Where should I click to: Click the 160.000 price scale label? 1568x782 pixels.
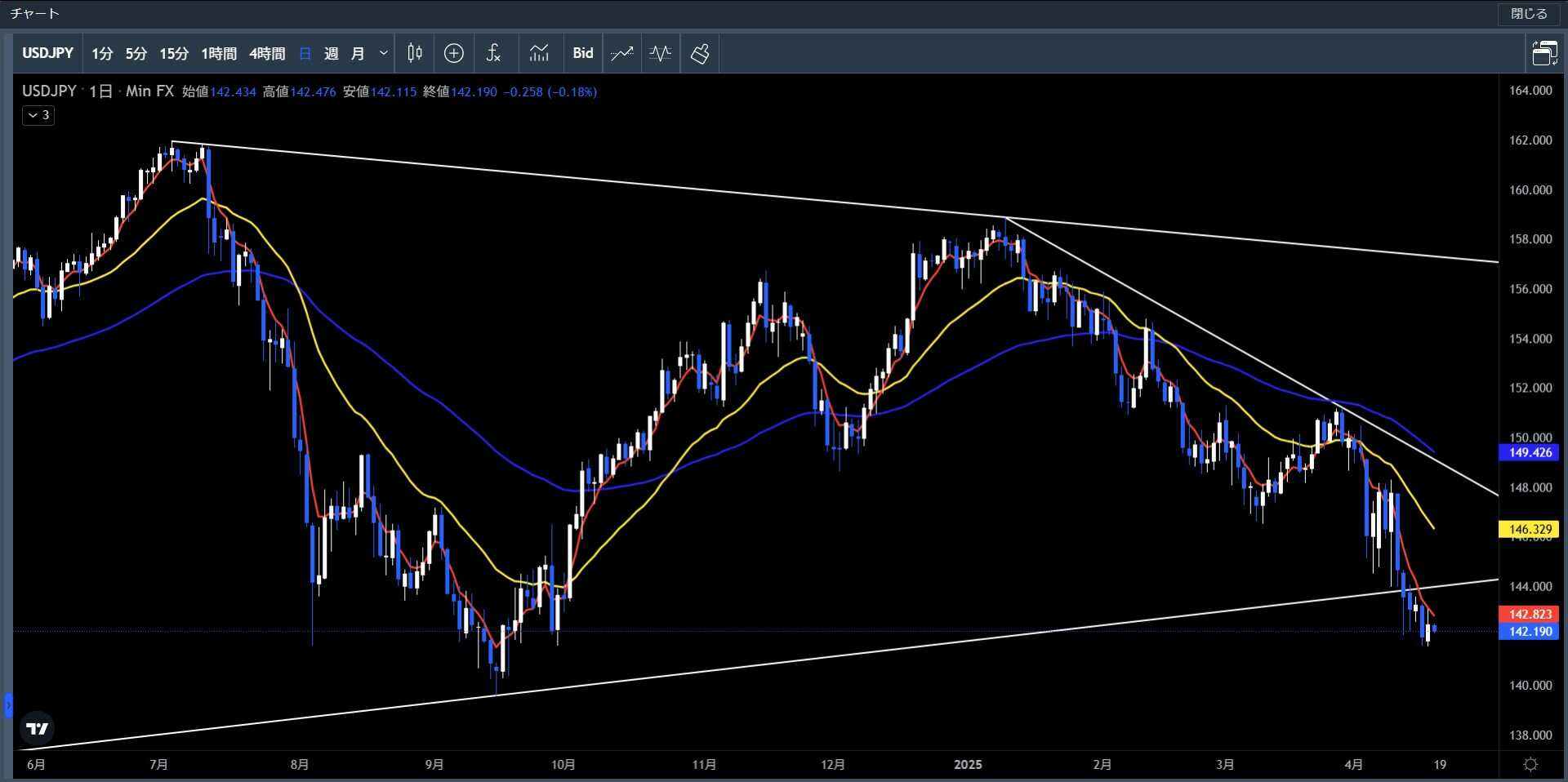1530,190
